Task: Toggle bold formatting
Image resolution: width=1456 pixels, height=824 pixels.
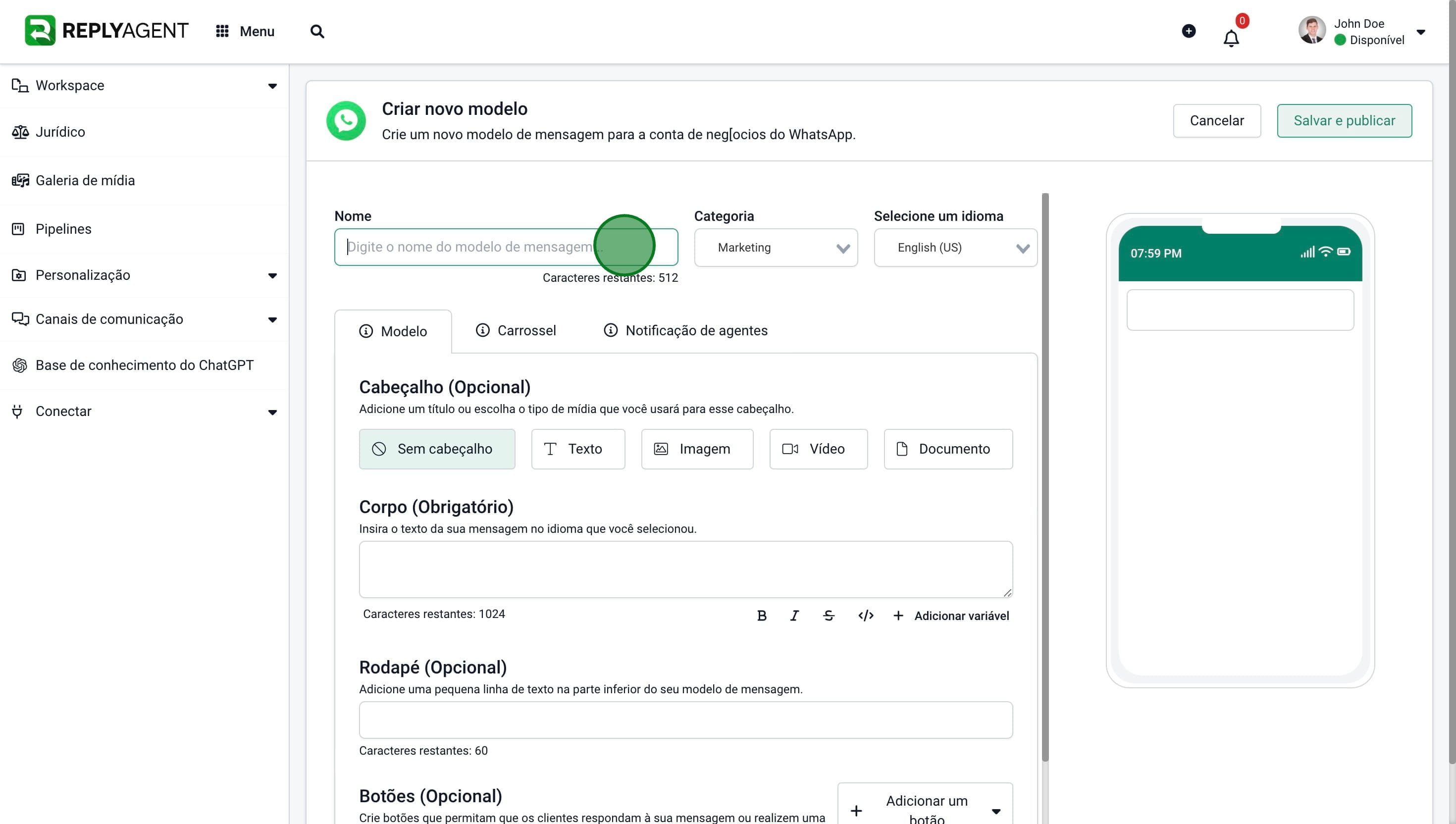Action: [762, 616]
